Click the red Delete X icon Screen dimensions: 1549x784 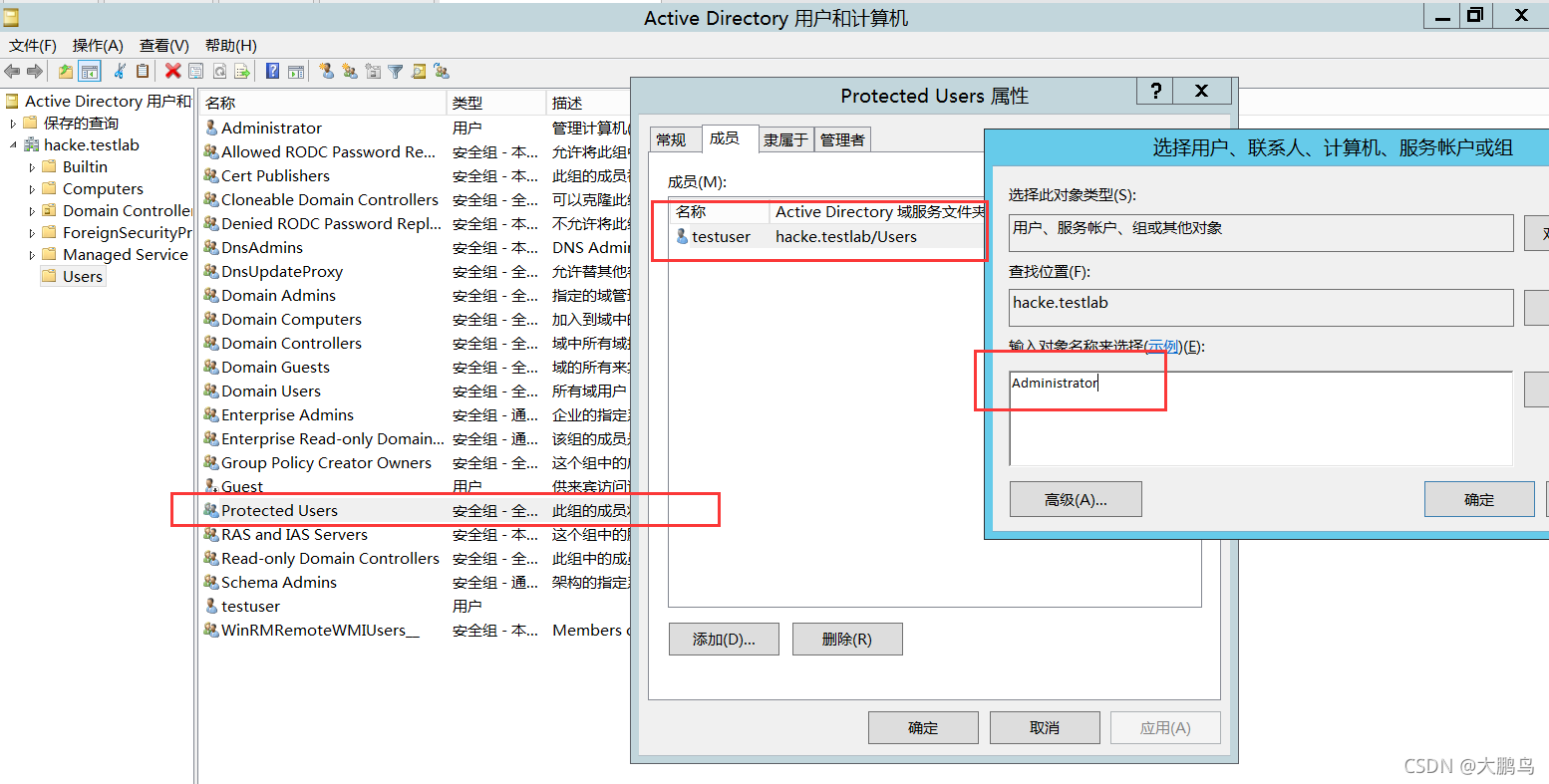(x=173, y=71)
